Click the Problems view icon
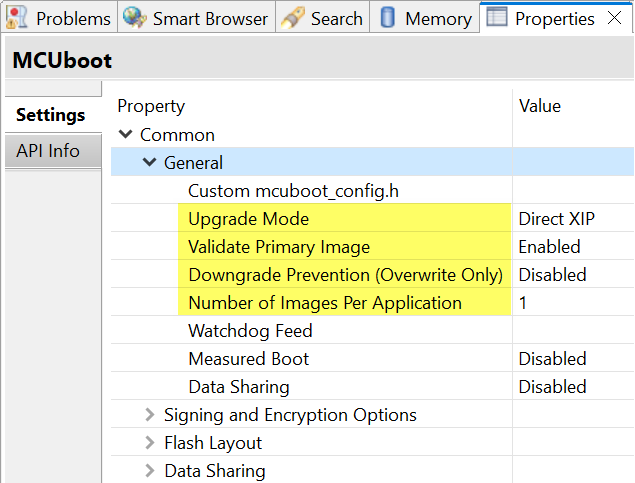Screen dimensions: 635x483 pos(17,18)
